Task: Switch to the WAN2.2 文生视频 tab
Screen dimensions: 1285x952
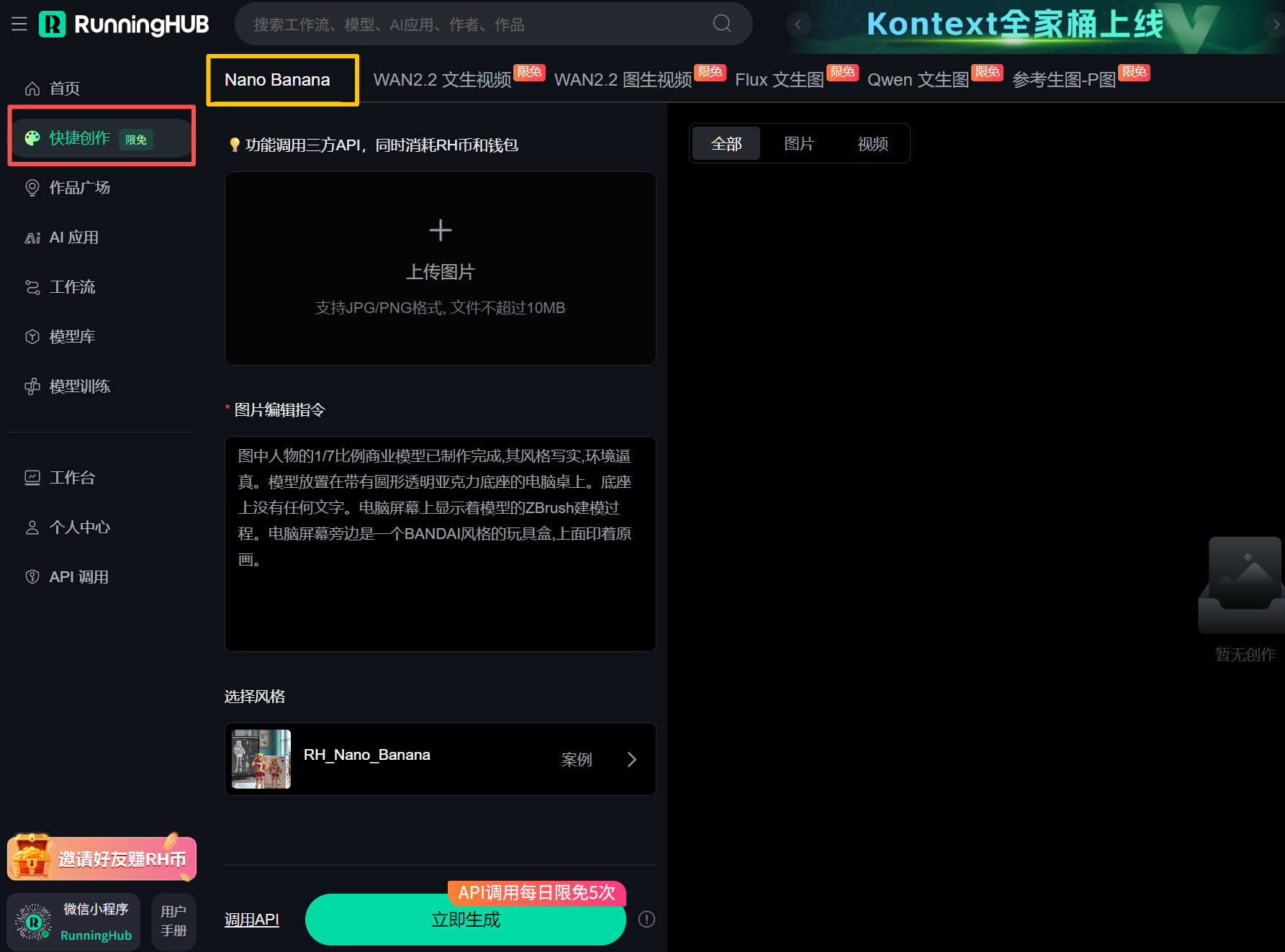Action: point(442,79)
